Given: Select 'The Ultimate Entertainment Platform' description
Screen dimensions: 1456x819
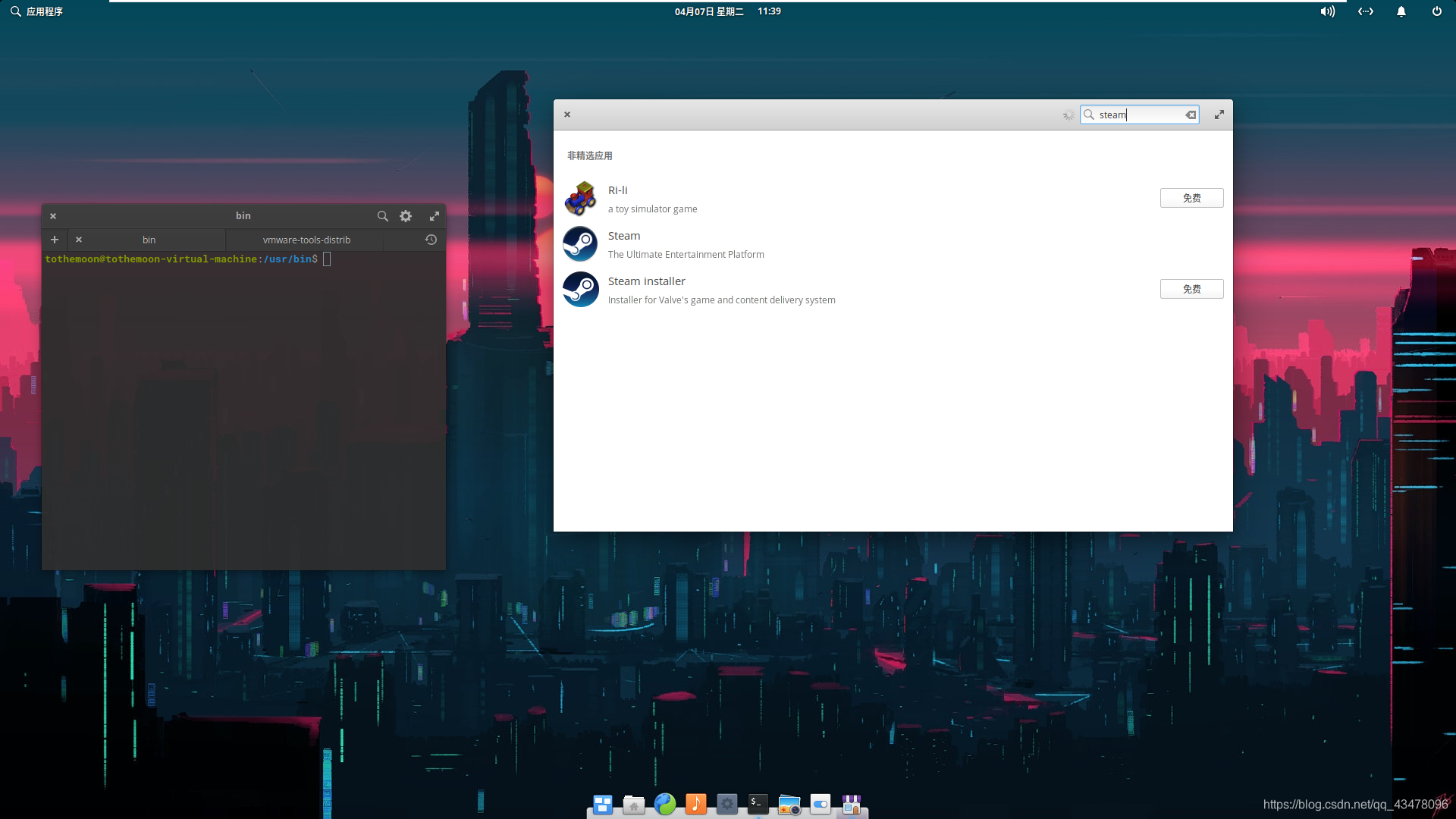Looking at the screenshot, I should (686, 255).
